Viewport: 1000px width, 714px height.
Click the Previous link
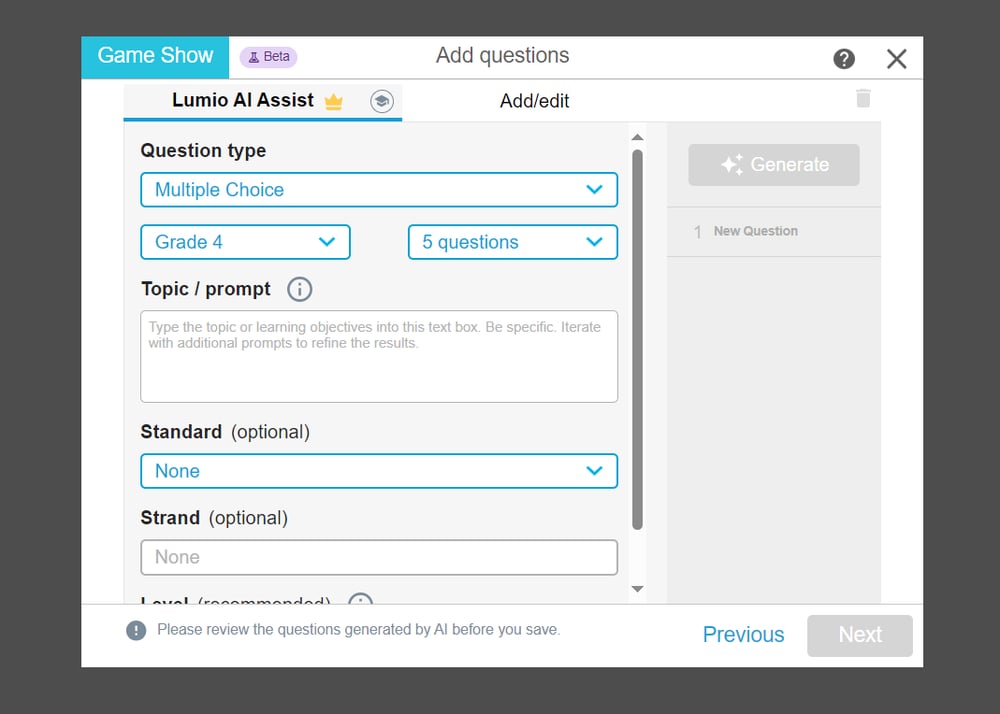743,635
